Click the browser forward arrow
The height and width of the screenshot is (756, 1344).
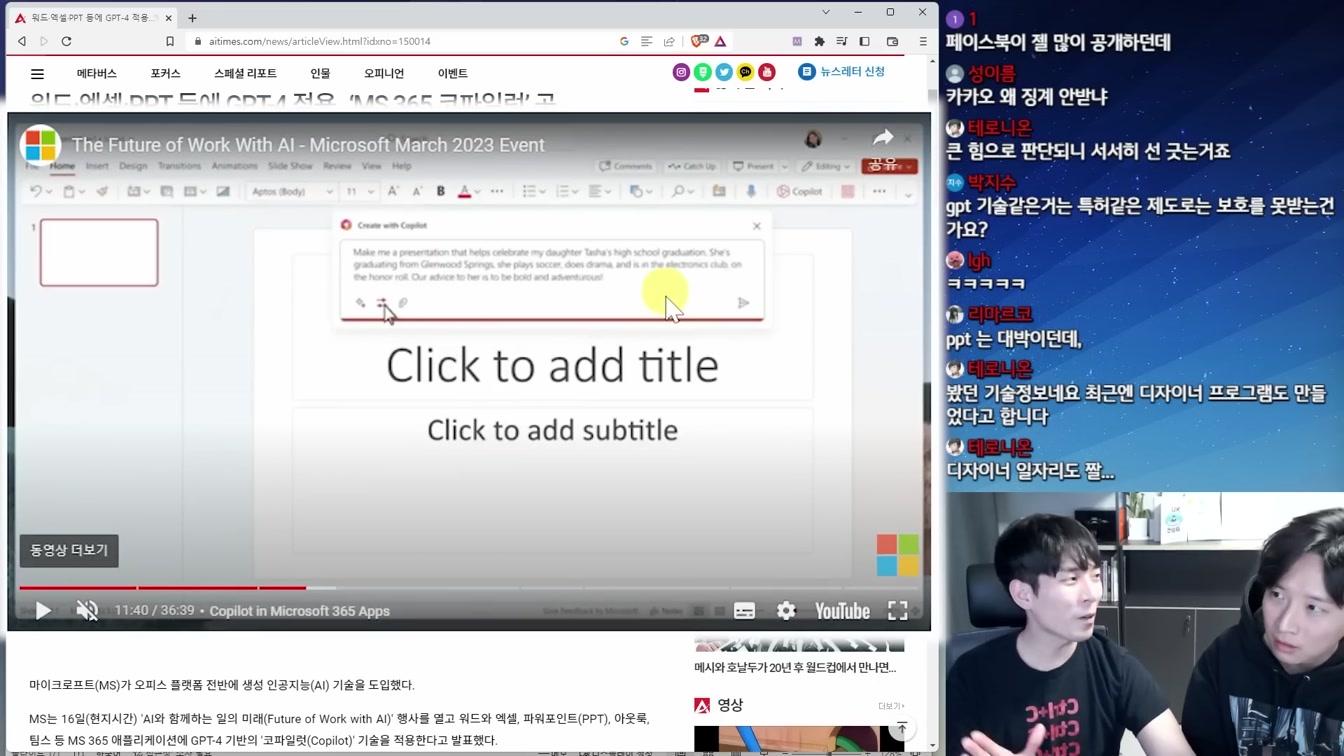tap(44, 41)
